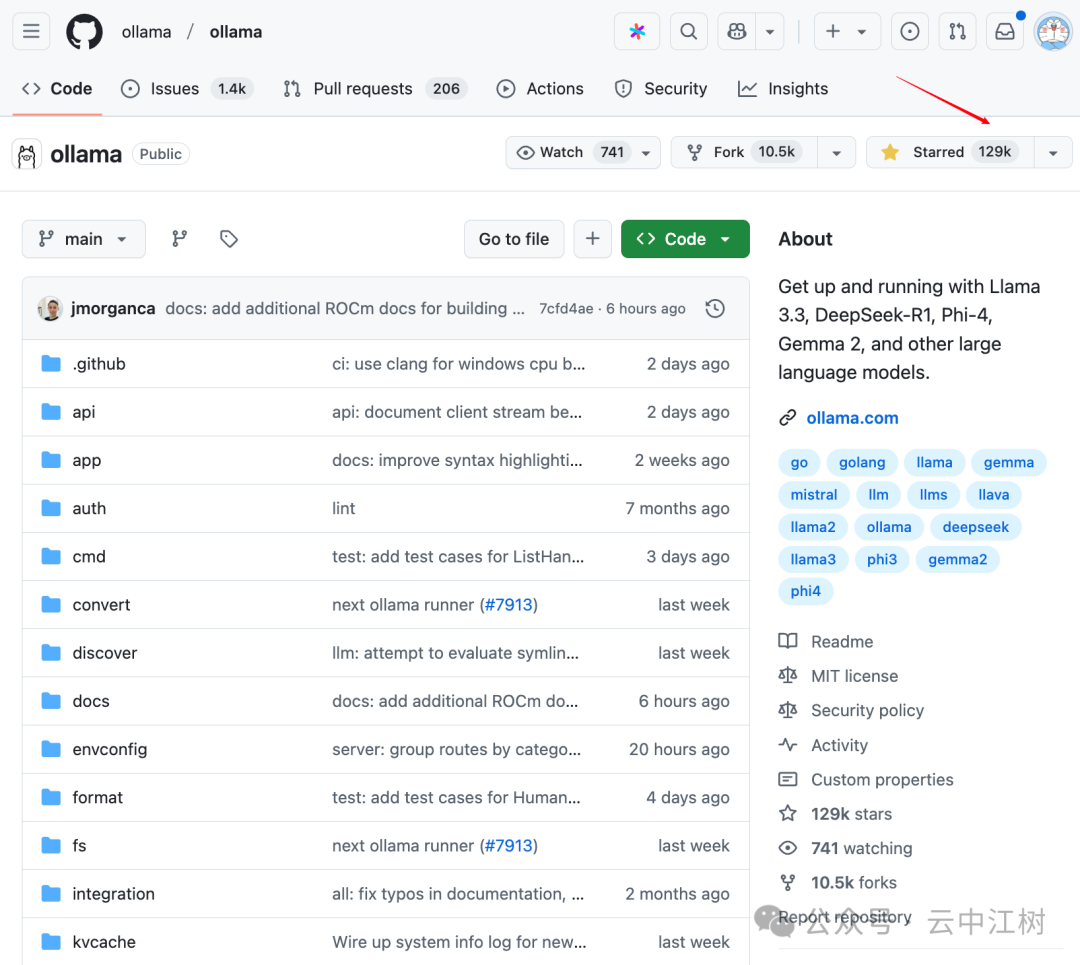Viewport: 1080px width, 965px height.
Task: Open the Copilot icon in header
Action: click(737, 32)
